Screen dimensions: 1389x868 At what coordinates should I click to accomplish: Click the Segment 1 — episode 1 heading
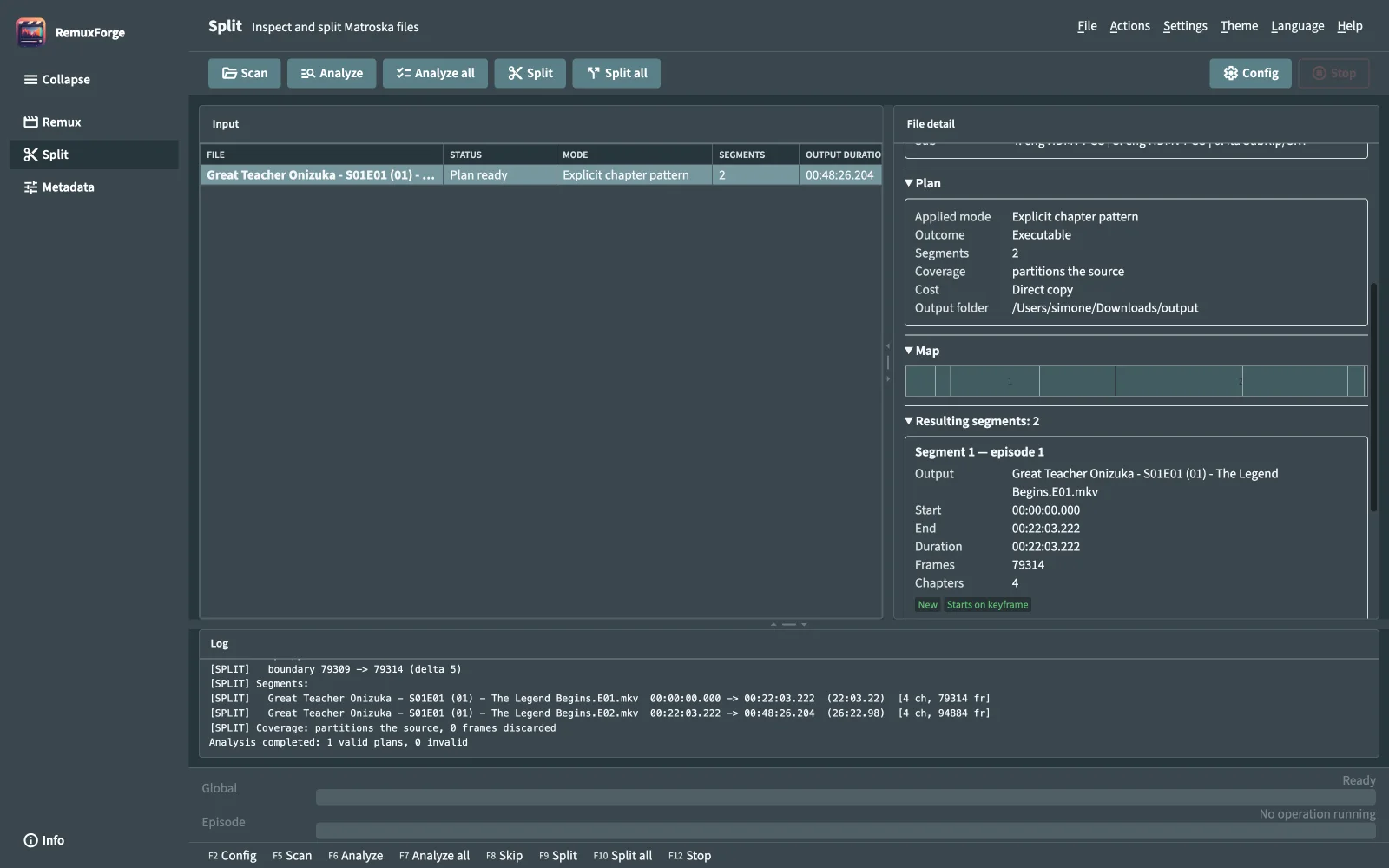979,452
